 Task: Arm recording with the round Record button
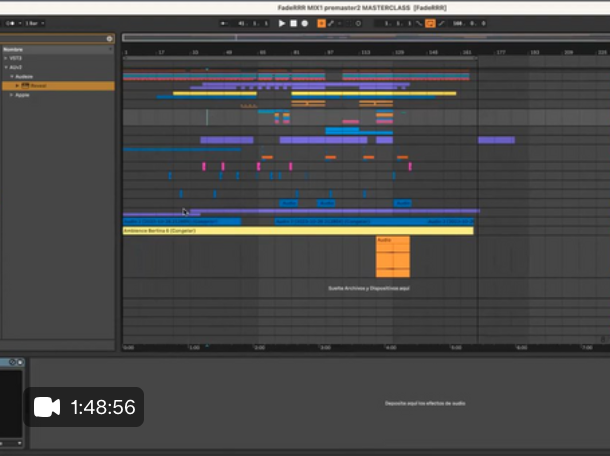pos(305,23)
